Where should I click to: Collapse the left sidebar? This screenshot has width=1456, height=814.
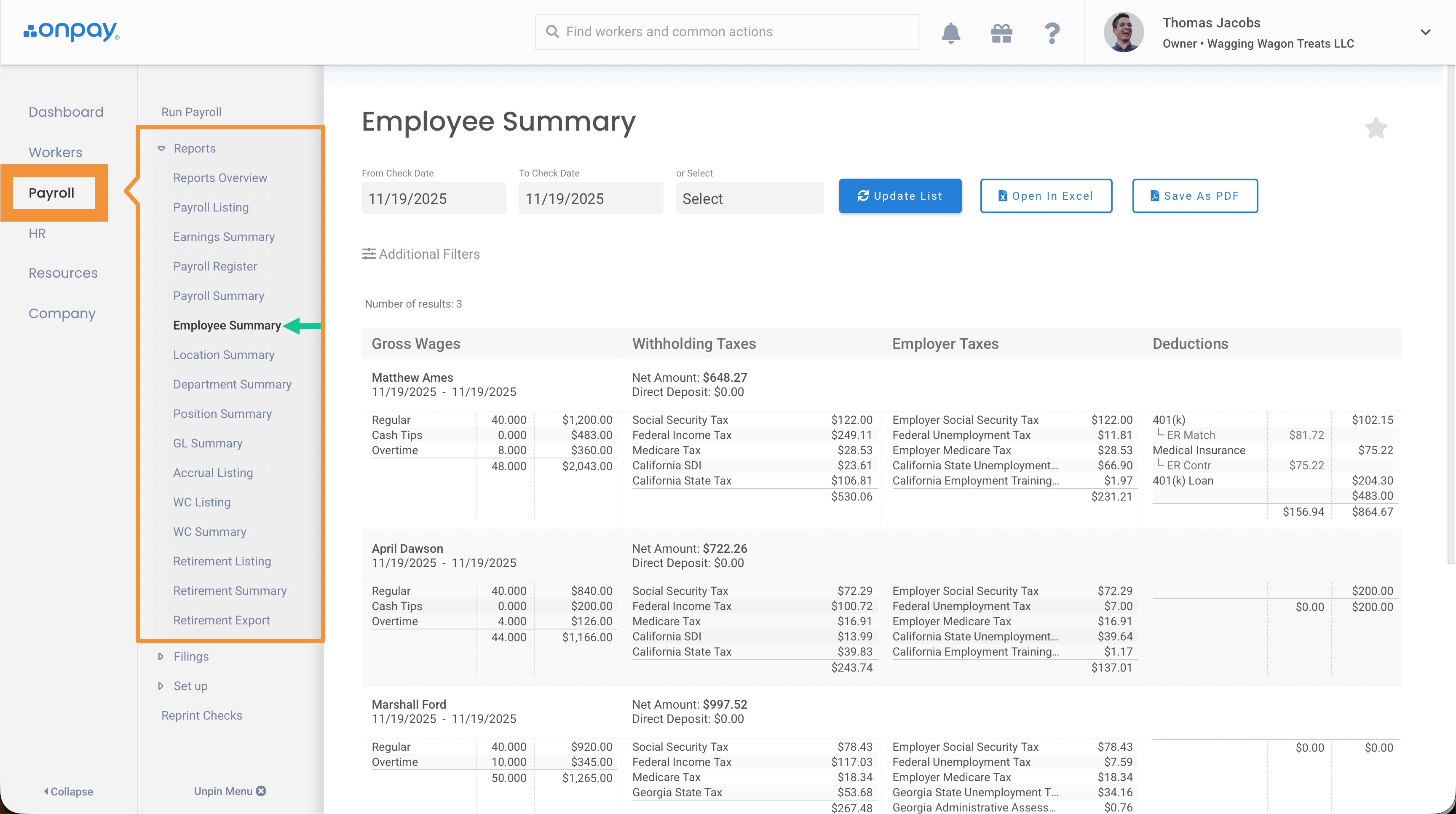pyautogui.click(x=68, y=791)
